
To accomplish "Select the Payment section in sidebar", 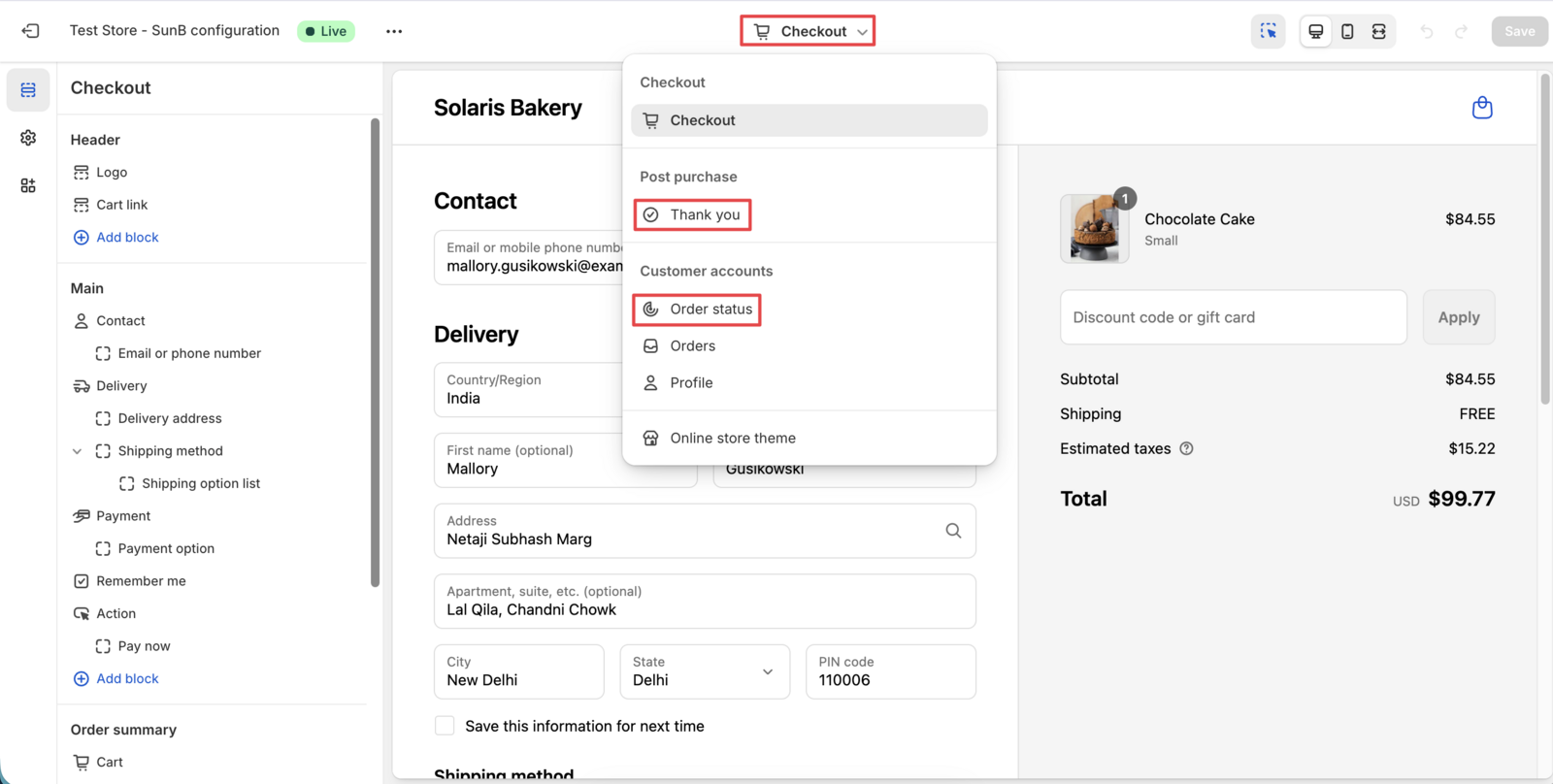I will 123,516.
